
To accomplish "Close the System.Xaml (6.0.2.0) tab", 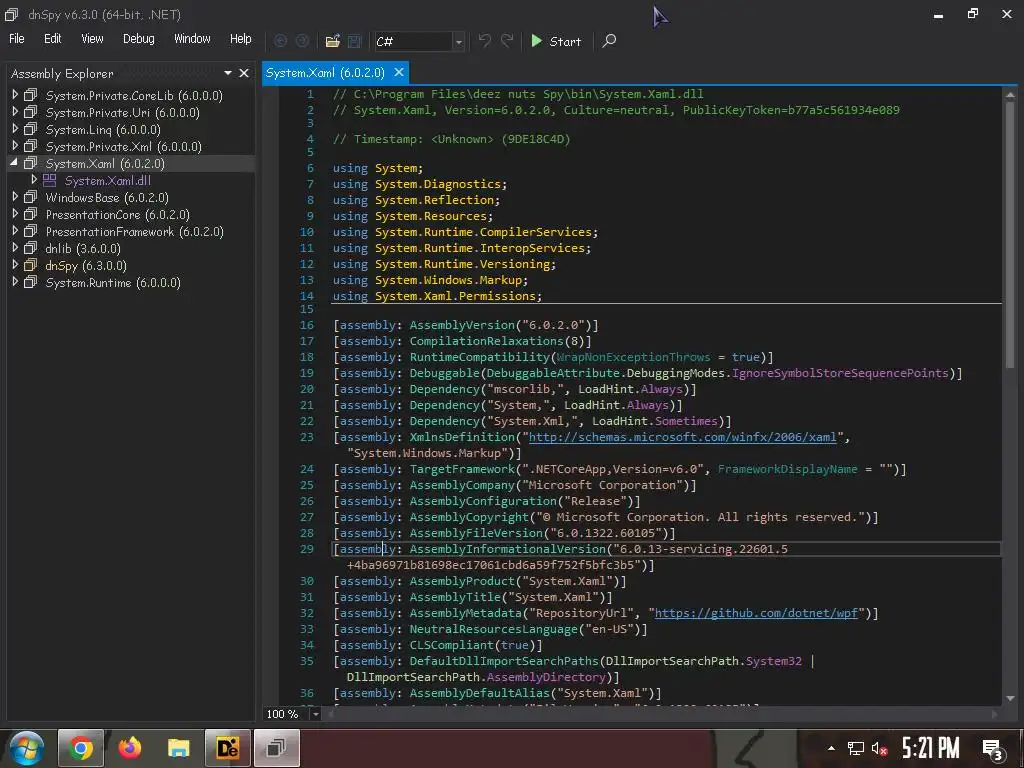I will point(399,72).
